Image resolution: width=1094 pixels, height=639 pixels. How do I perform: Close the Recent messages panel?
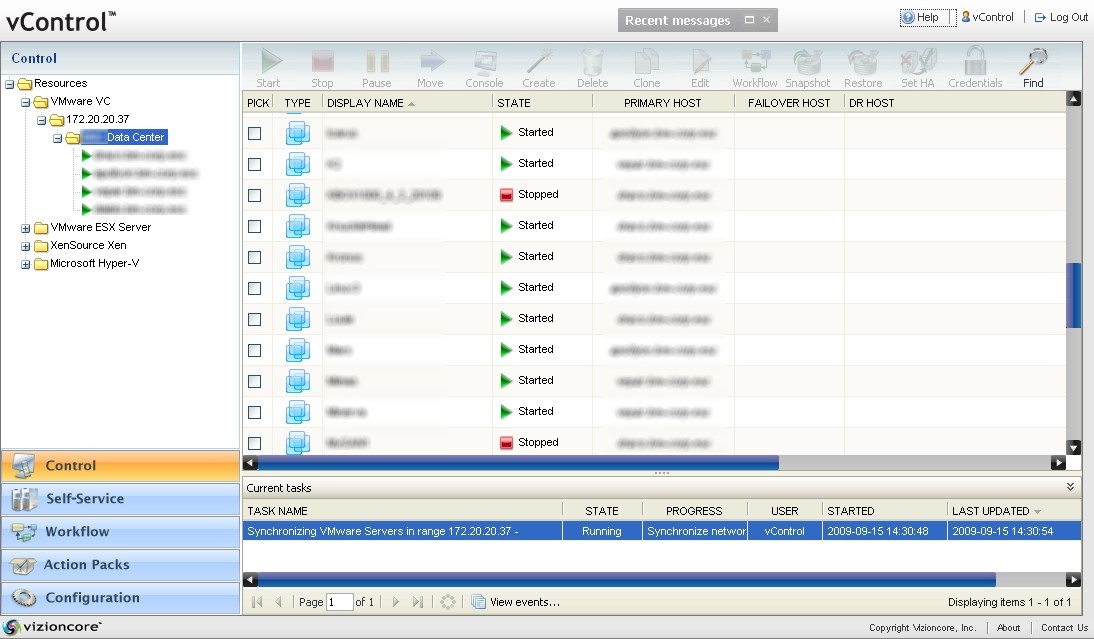tap(766, 20)
